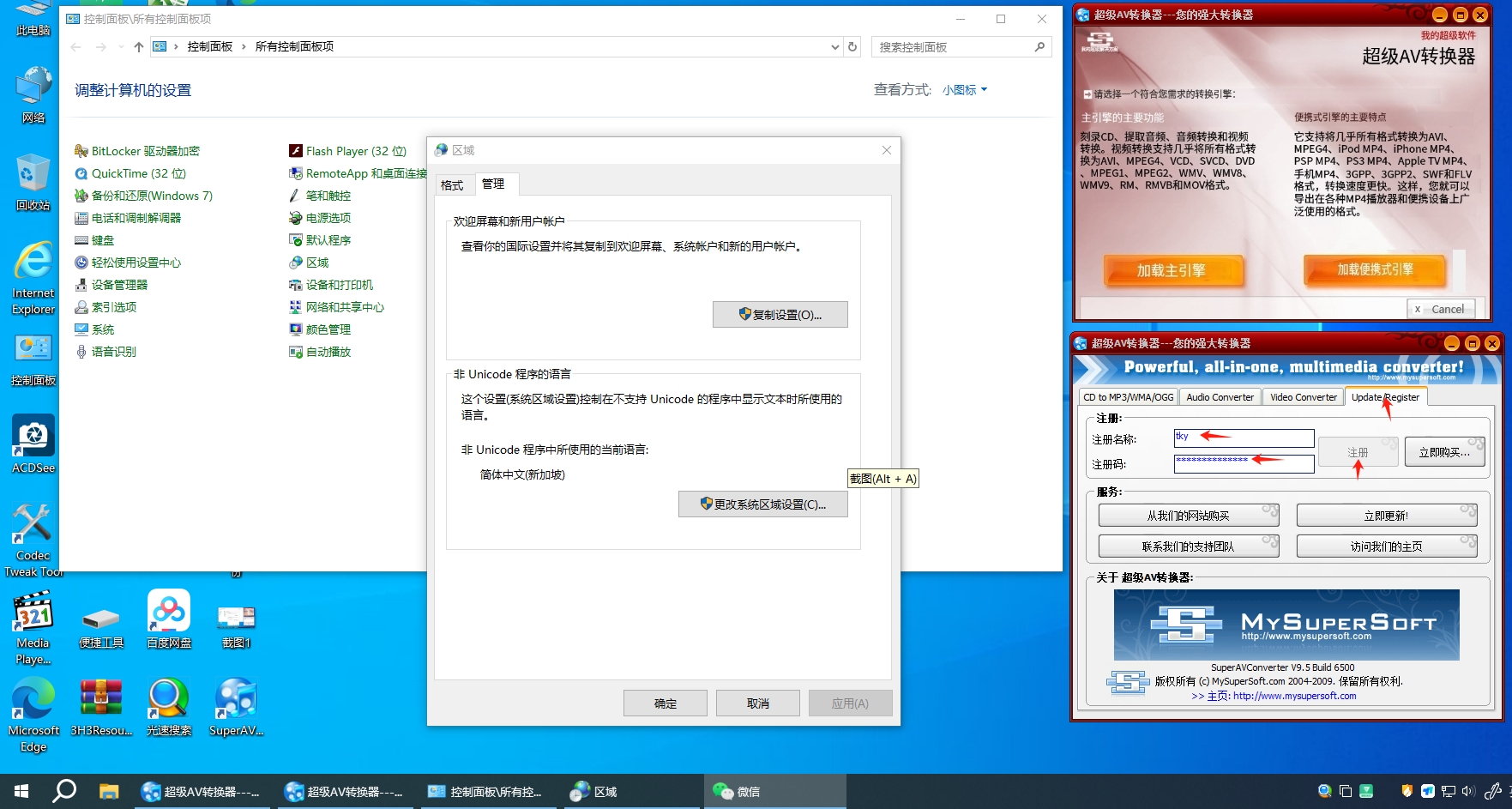Expand the address bar history dropdown
The width and height of the screenshot is (1512, 809).
[x=834, y=47]
